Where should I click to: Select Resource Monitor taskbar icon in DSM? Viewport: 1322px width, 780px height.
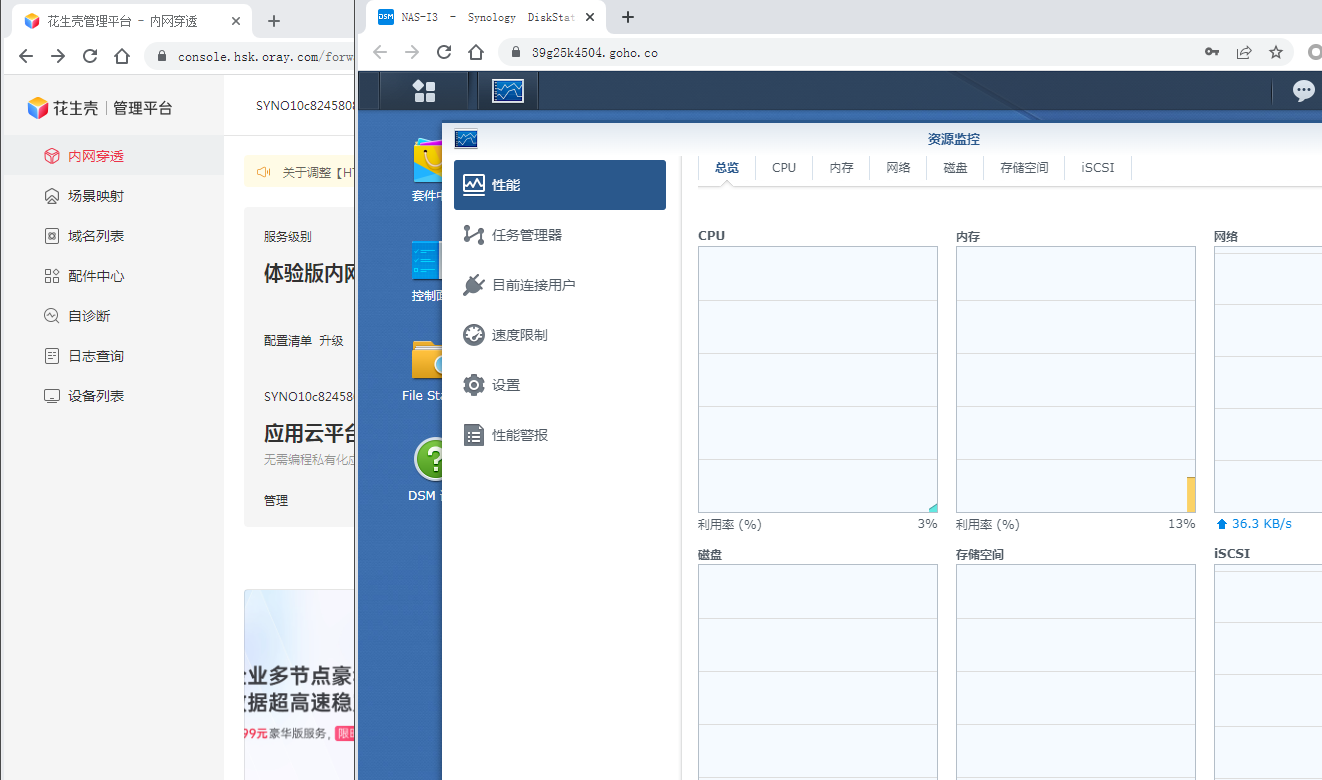click(x=508, y=91)
